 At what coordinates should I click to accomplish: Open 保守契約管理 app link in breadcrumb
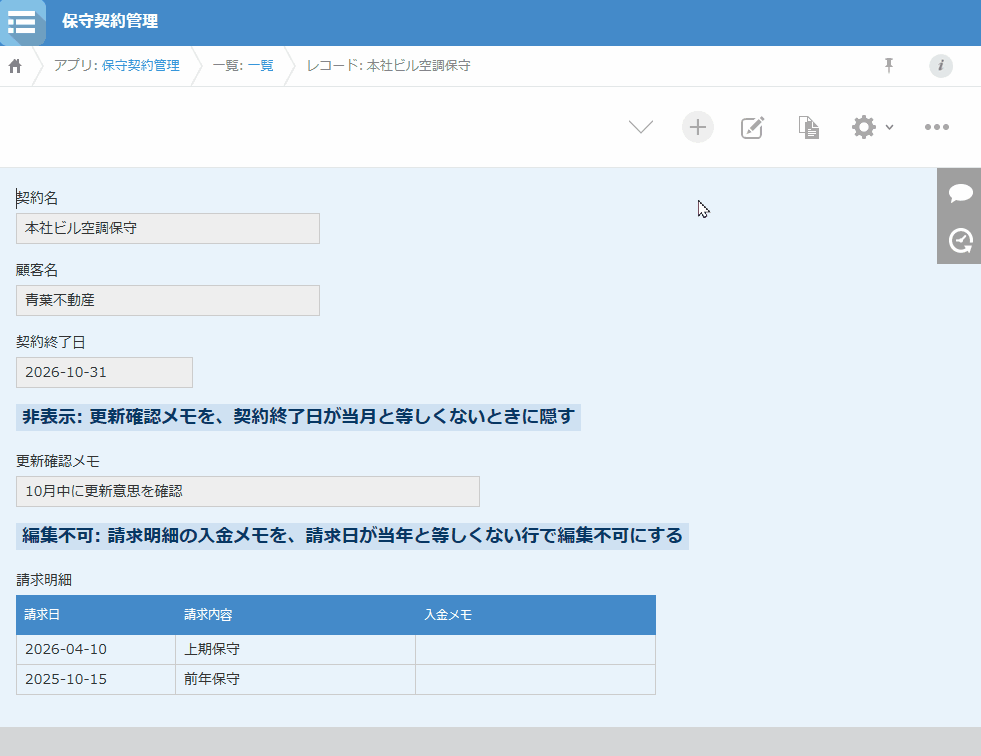click(141, 66)
